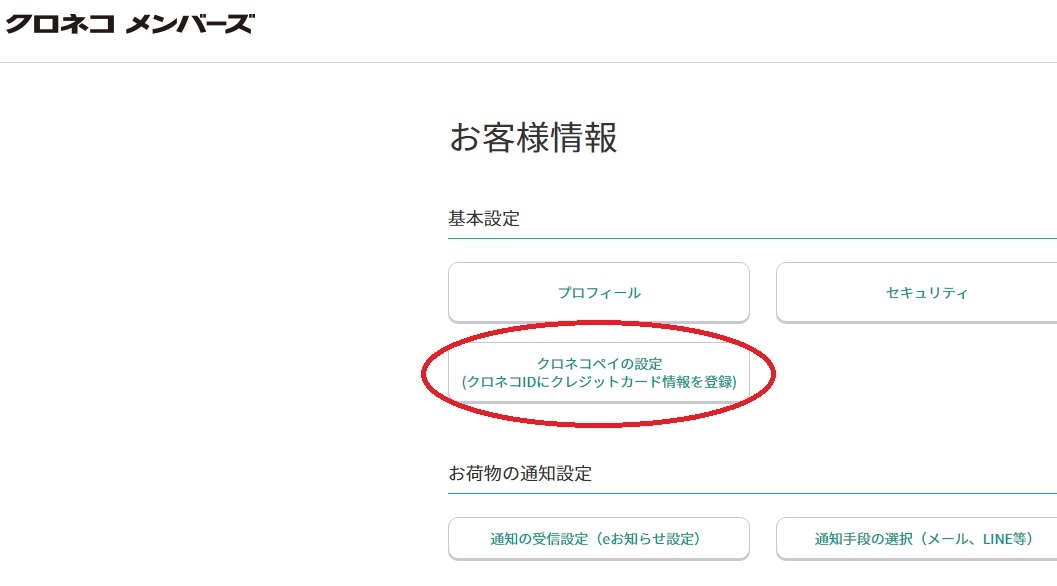
Task: Return home via クロネコ メンバーズ header logo
Action: 129,24
